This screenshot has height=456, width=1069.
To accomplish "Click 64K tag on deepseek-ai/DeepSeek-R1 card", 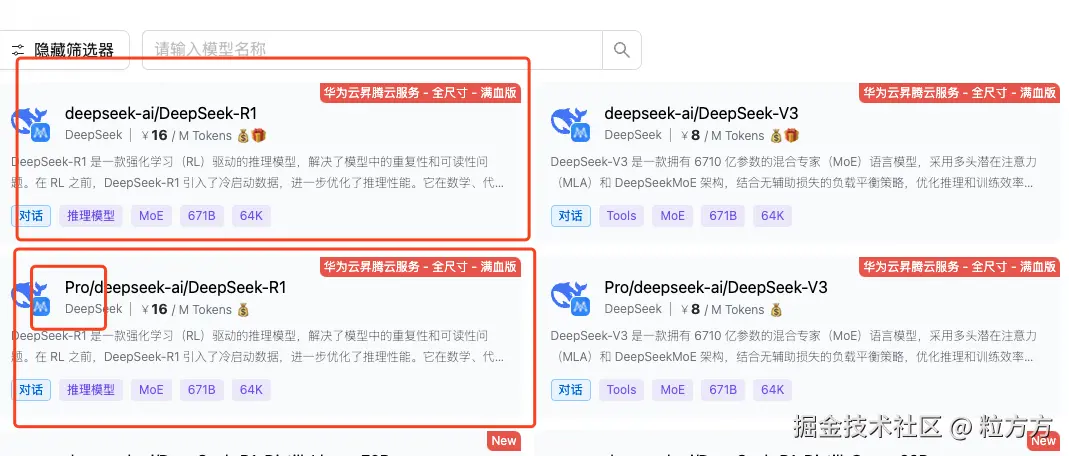I will [x=252, y=216].
